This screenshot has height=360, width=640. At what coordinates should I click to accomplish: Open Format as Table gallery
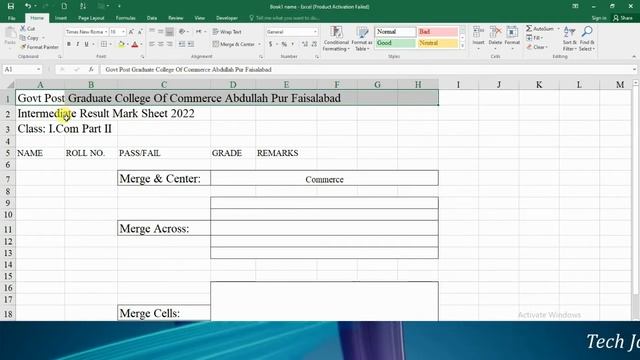point(362,38)
